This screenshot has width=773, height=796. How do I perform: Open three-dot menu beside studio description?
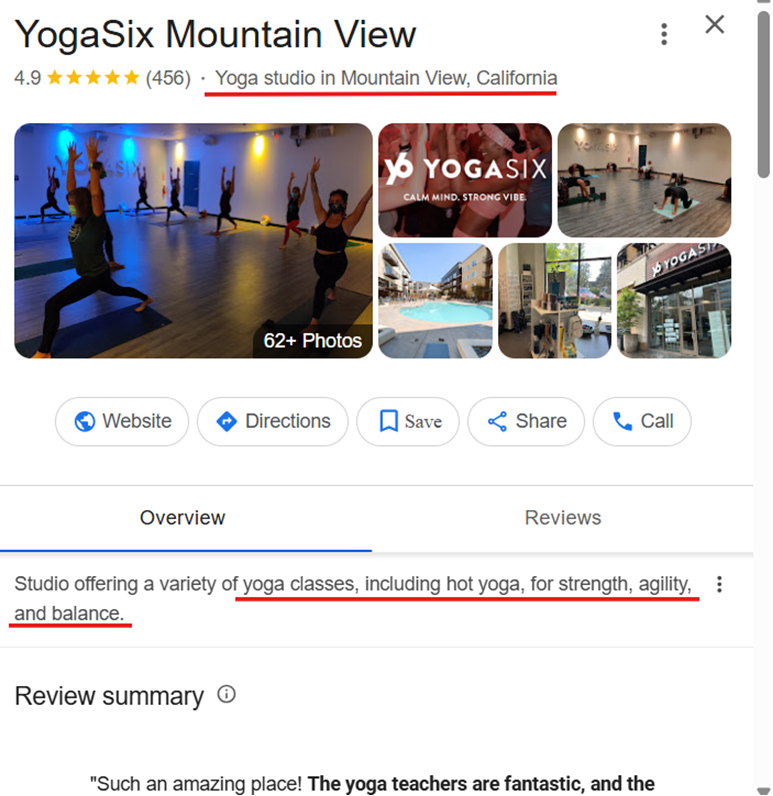coord(719,584)
